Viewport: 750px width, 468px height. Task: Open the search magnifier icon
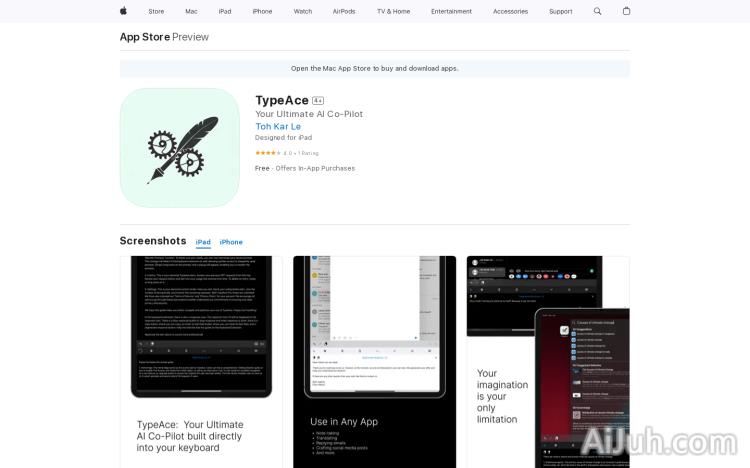(598, 11)
